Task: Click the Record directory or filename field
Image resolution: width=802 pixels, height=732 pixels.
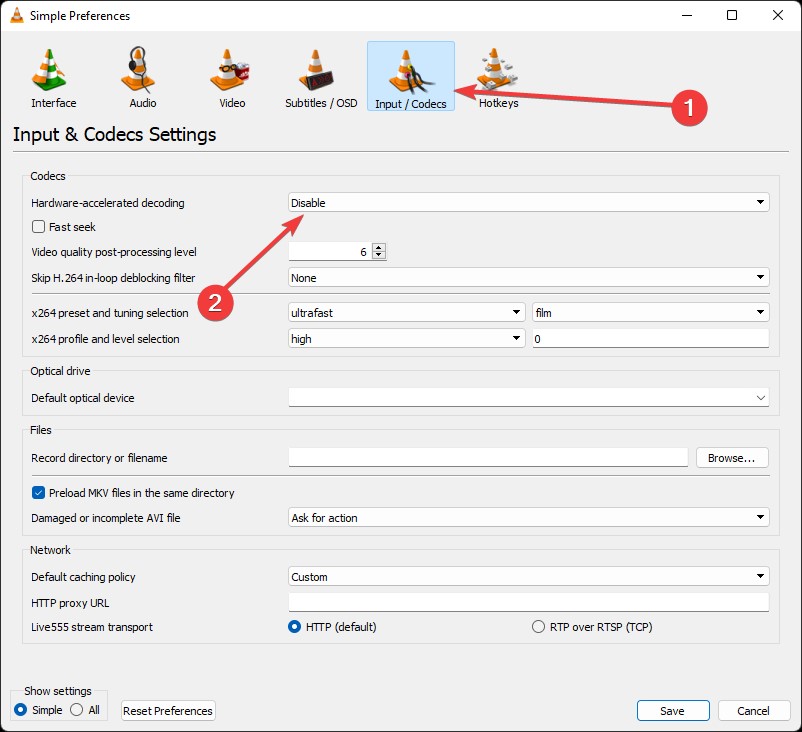Action: click(x=488, y=457)
